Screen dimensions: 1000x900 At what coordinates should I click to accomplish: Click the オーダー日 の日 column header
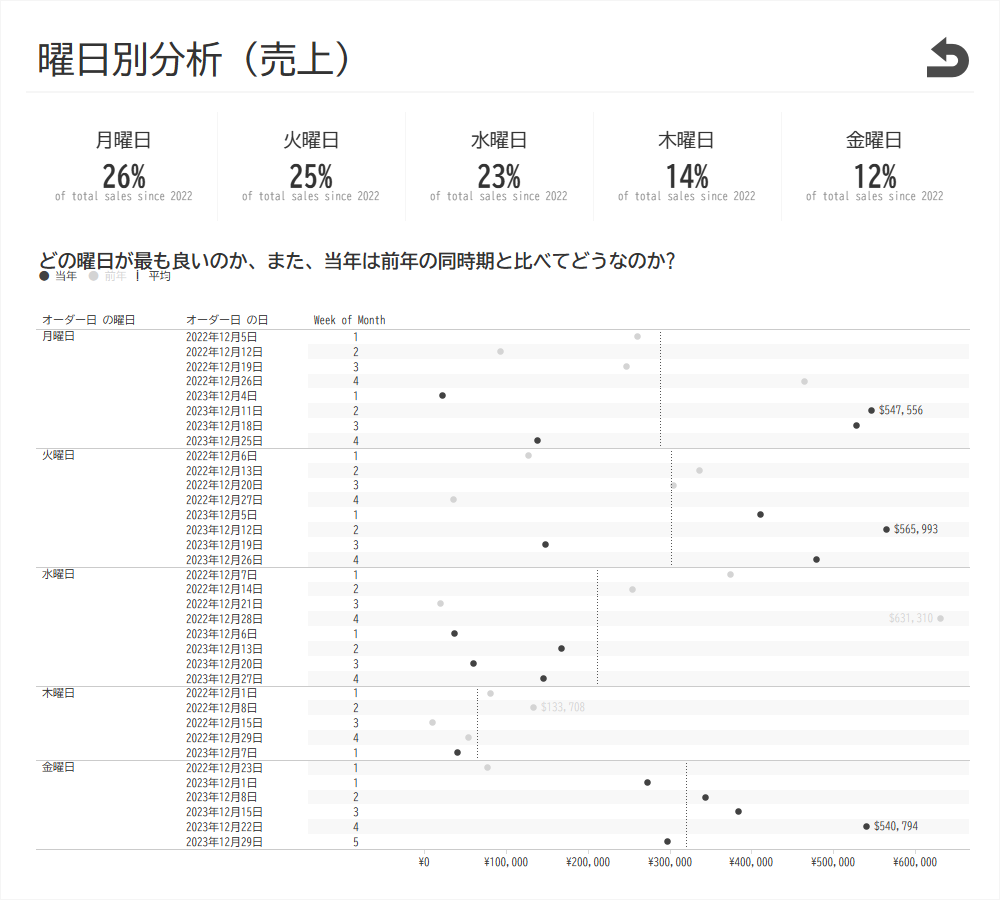[x=226, y=320]
